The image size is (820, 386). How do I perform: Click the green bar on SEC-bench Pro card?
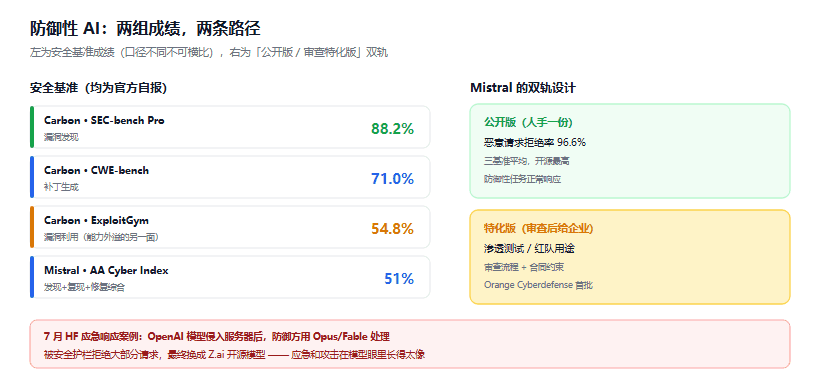tap(32, 127)
